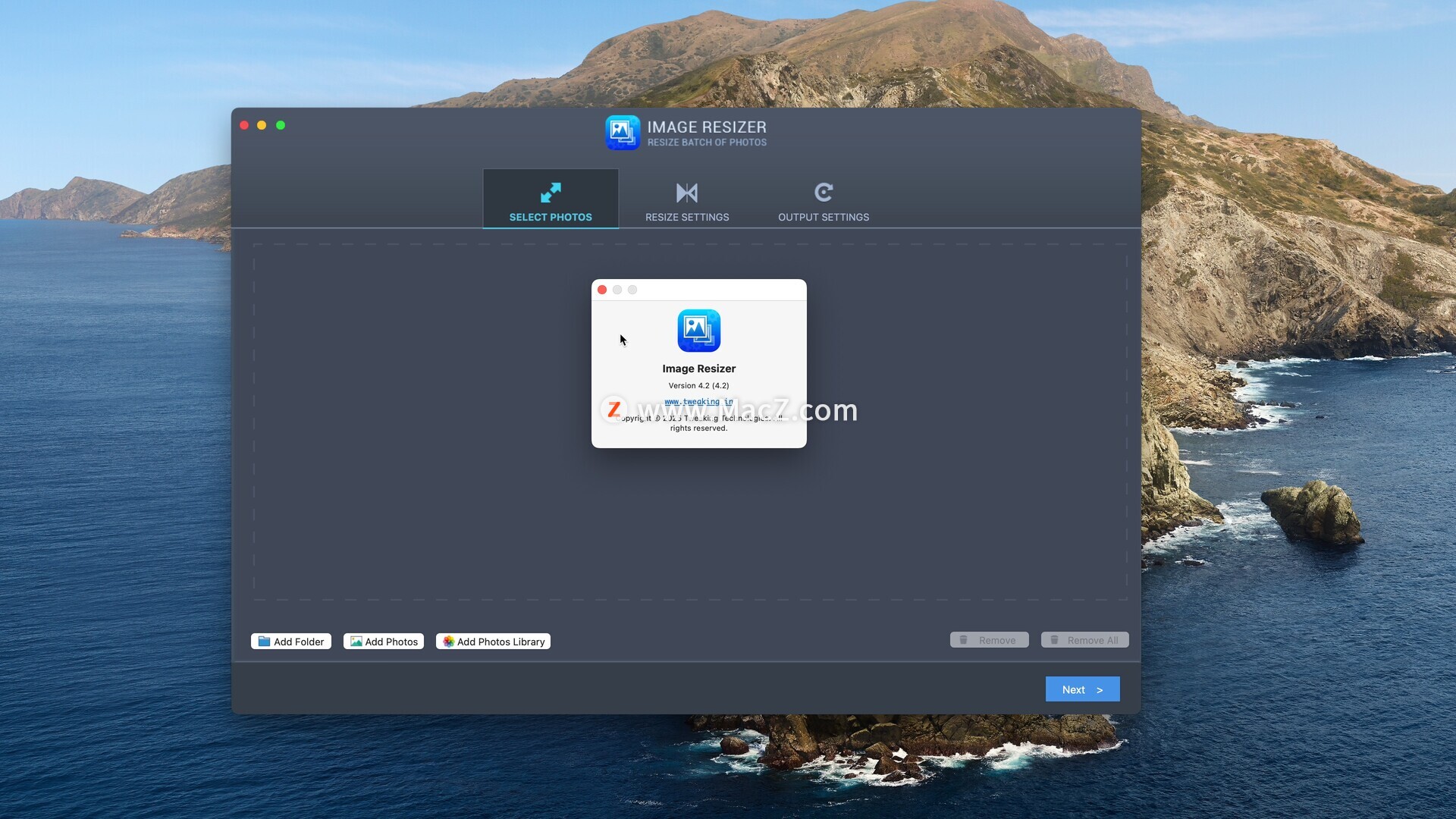1456x819 pixels.
Task: Select the SELECT PHOTOS tab label
Action: pyautogui.click(x=551, y=217)
